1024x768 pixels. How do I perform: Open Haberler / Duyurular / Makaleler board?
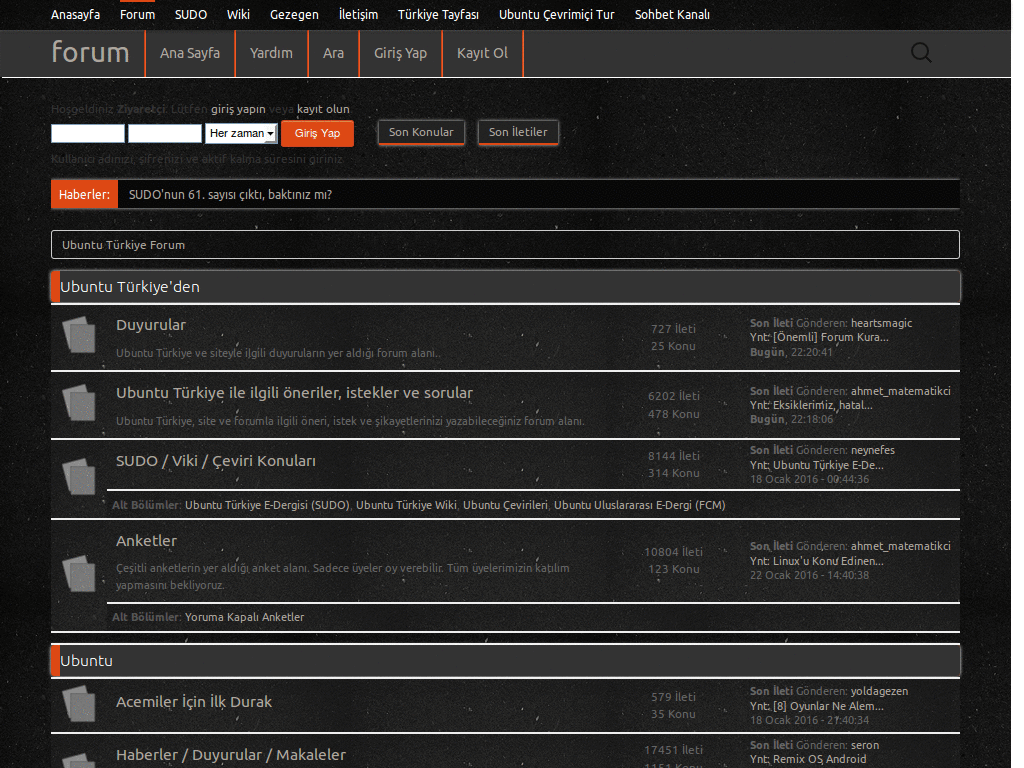coord(231,755)
